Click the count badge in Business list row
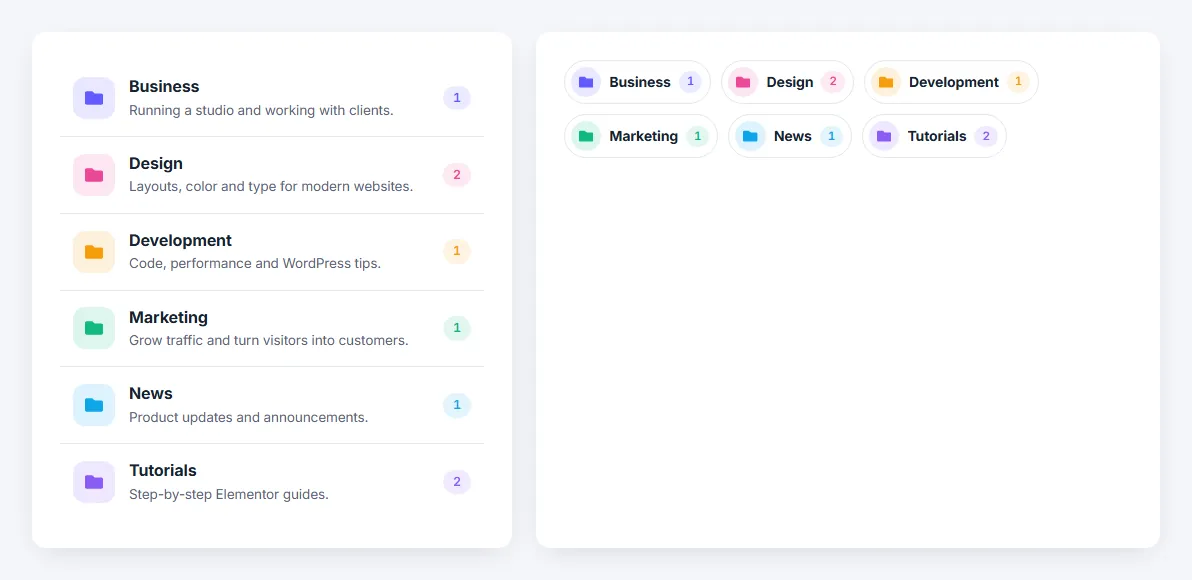Viewport: 1192px width, 580px height. (457, 98)
